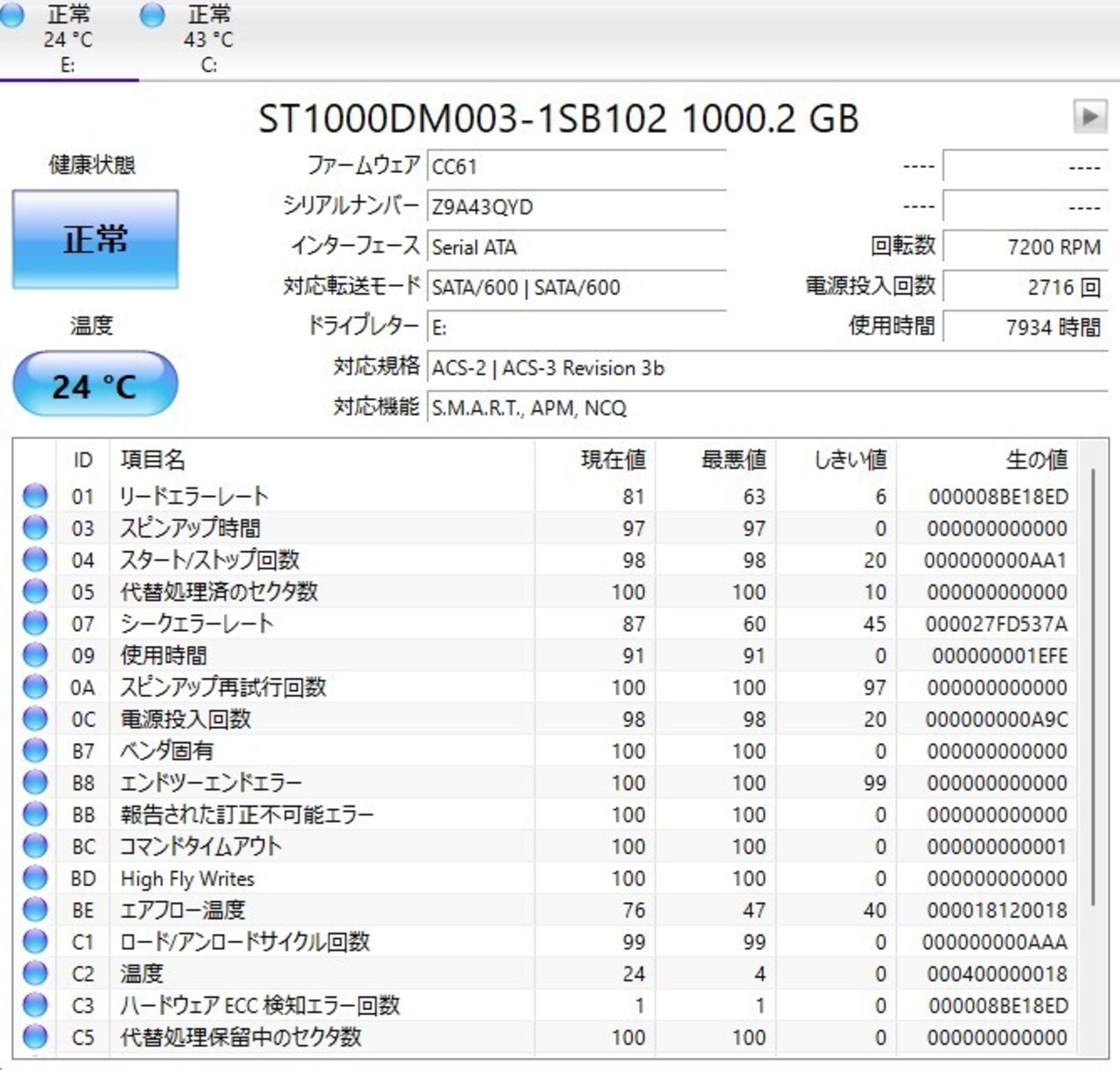Click the next disk arrow button
The image size is (1120, 1070).
[x=1089, y=115]
